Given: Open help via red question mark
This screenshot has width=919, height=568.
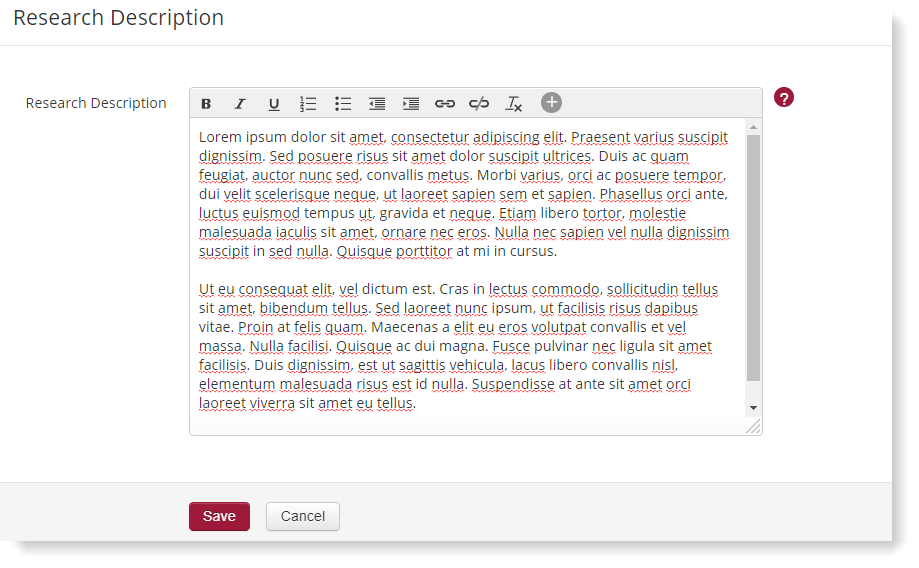Looking at the screenshot, I should (784, 98).
